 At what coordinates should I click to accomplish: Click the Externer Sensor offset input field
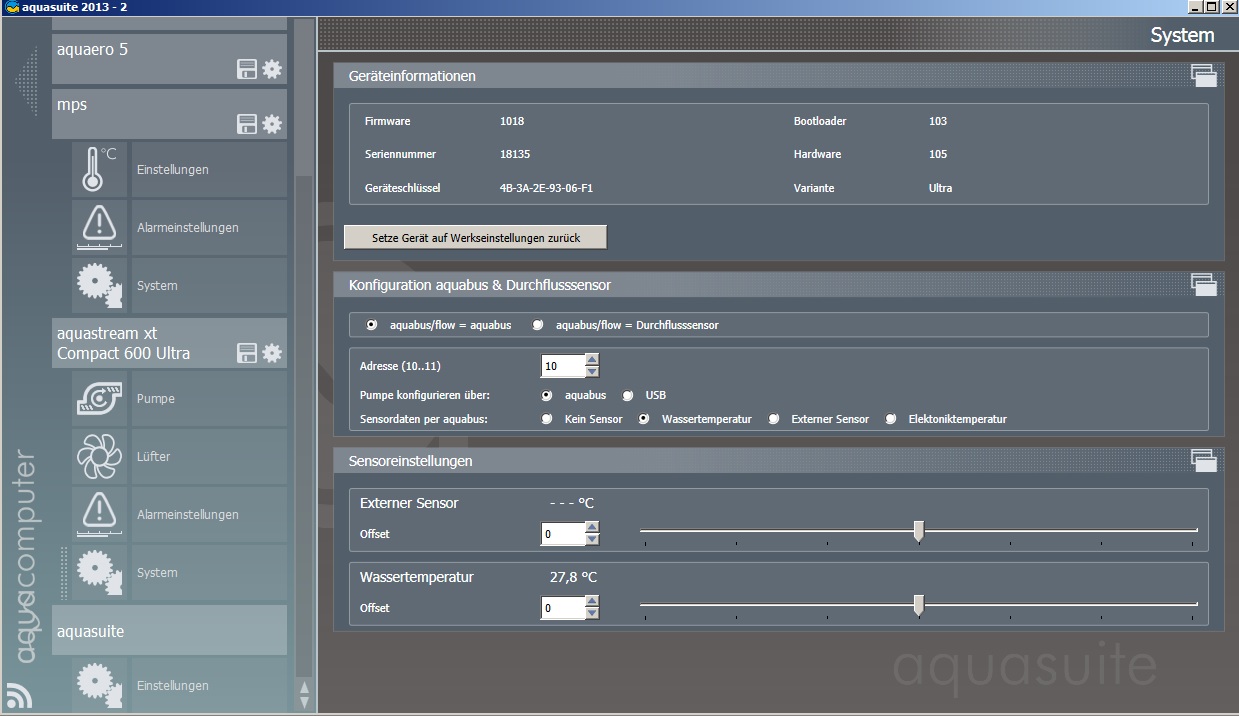point(562,534)
